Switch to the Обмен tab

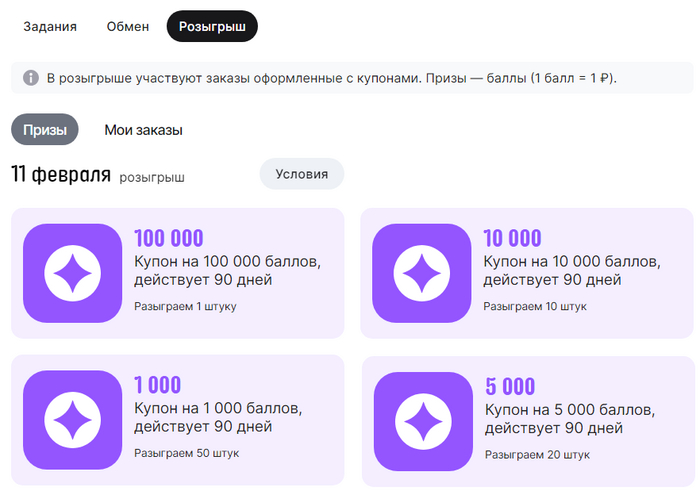(128, 27)
